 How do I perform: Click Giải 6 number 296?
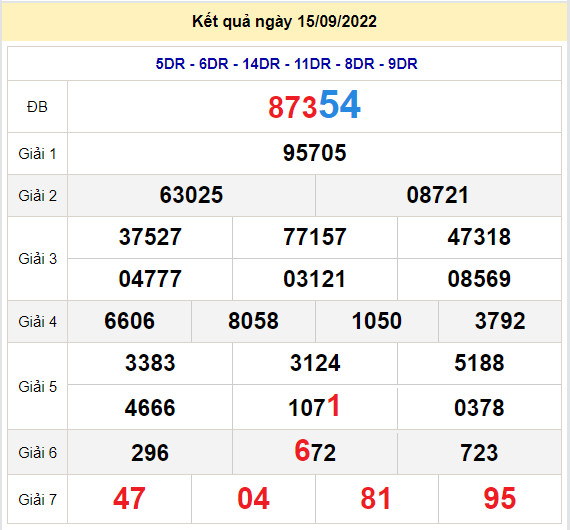tap(150, 453)
